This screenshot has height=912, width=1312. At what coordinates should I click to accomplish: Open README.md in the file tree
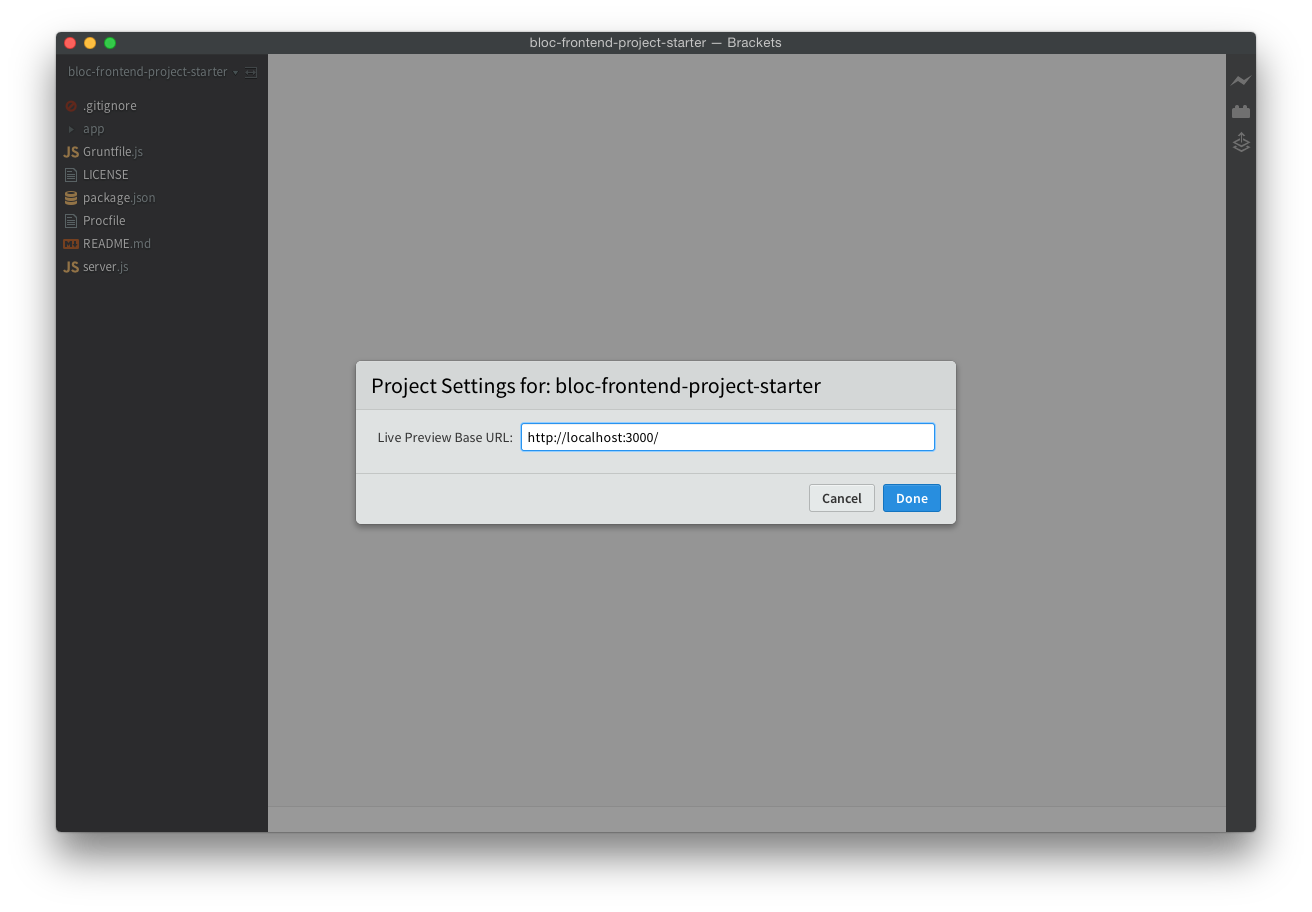(x=117, y=244)
